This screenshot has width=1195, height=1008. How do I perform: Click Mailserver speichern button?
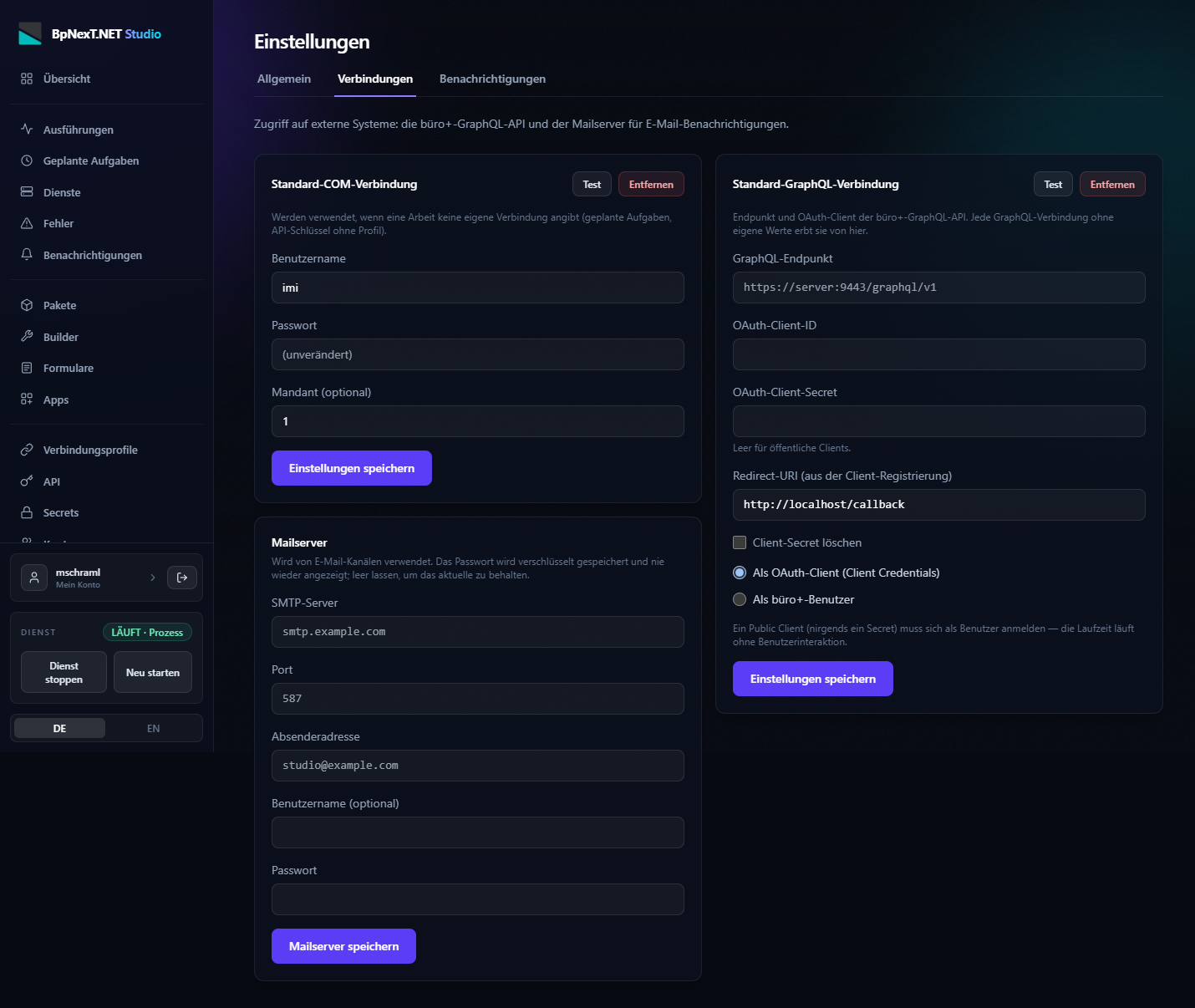coord(343,946)
